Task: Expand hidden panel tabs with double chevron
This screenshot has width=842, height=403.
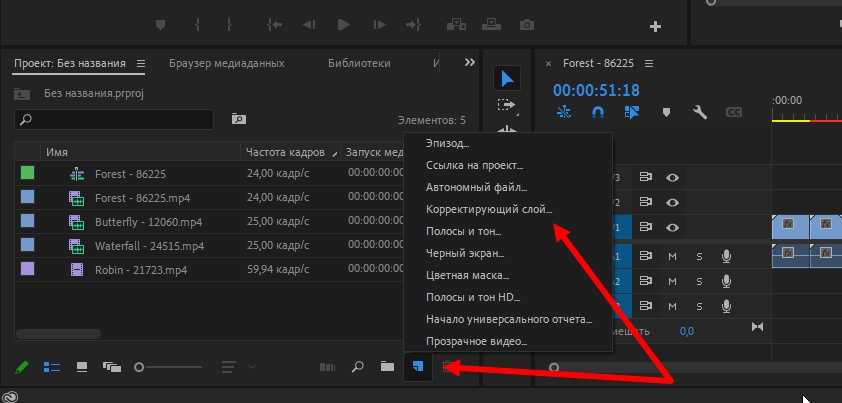Action: [470, 62]
